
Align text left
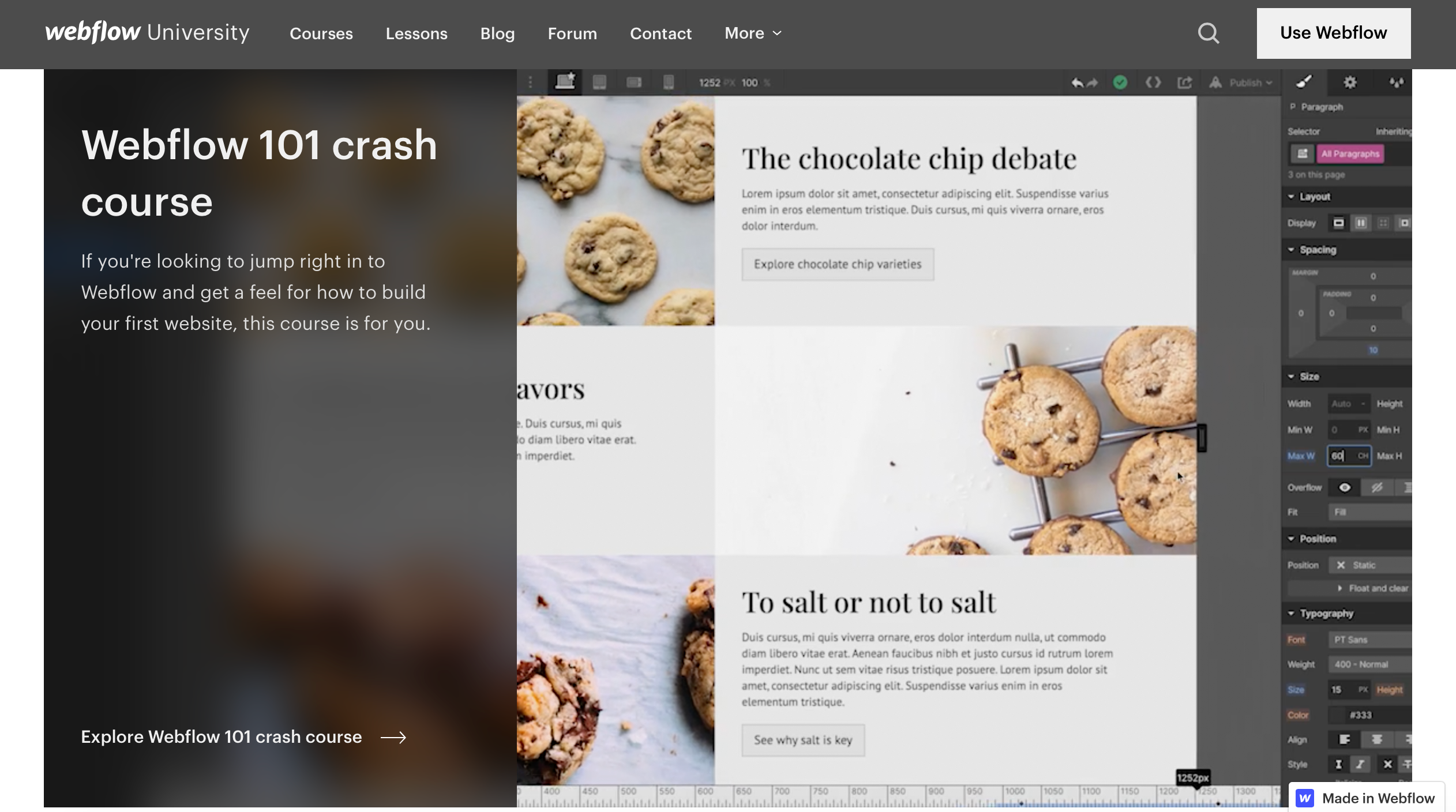(1344, 739)
